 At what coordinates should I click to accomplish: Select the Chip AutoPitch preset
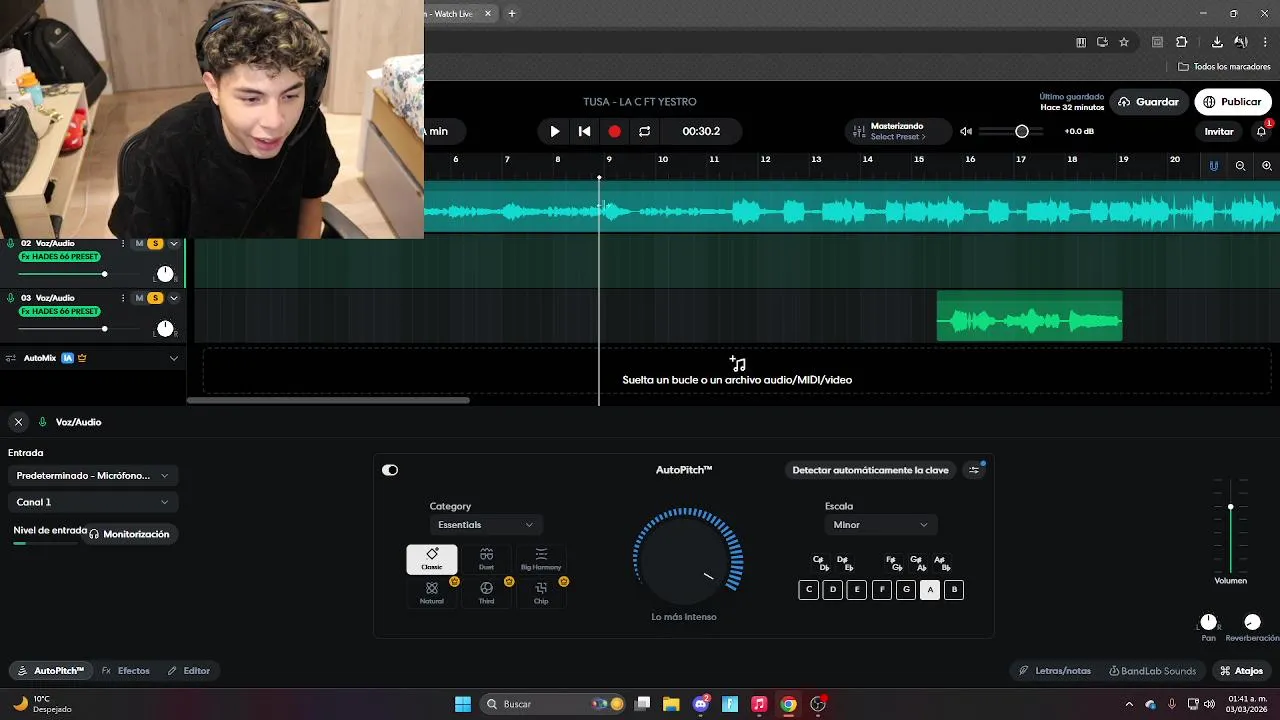click(541, 593)
